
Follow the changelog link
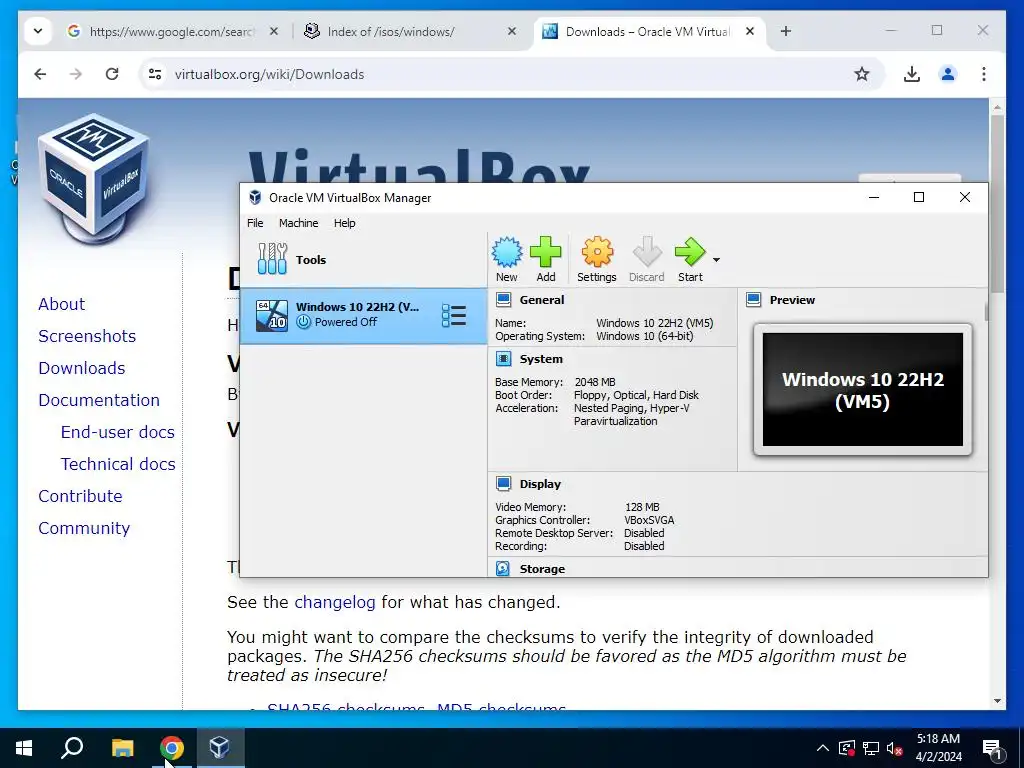[334, 602]
